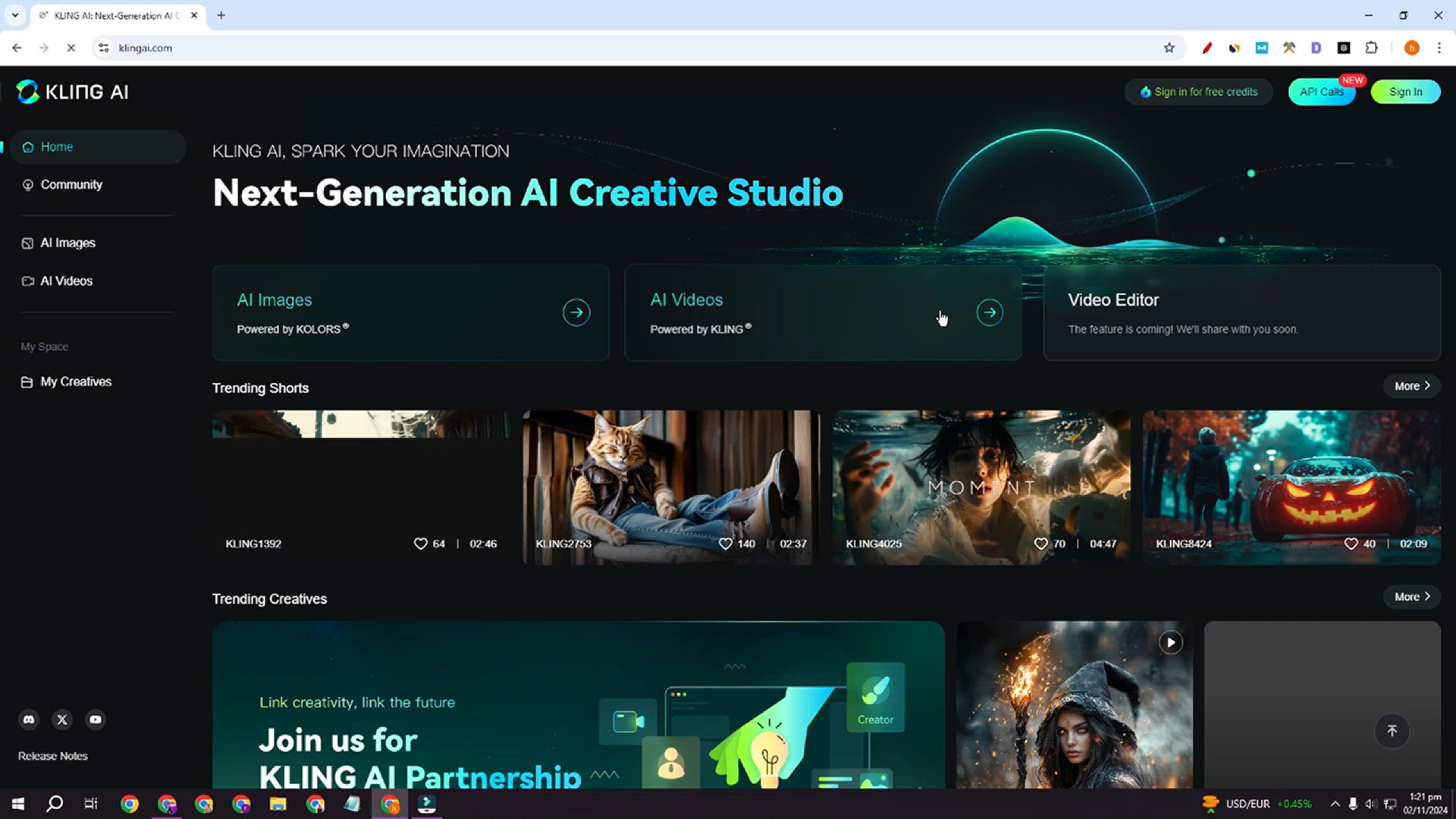Open Task View on the taskbar
1456x819 pixels.
click(91, 804)
